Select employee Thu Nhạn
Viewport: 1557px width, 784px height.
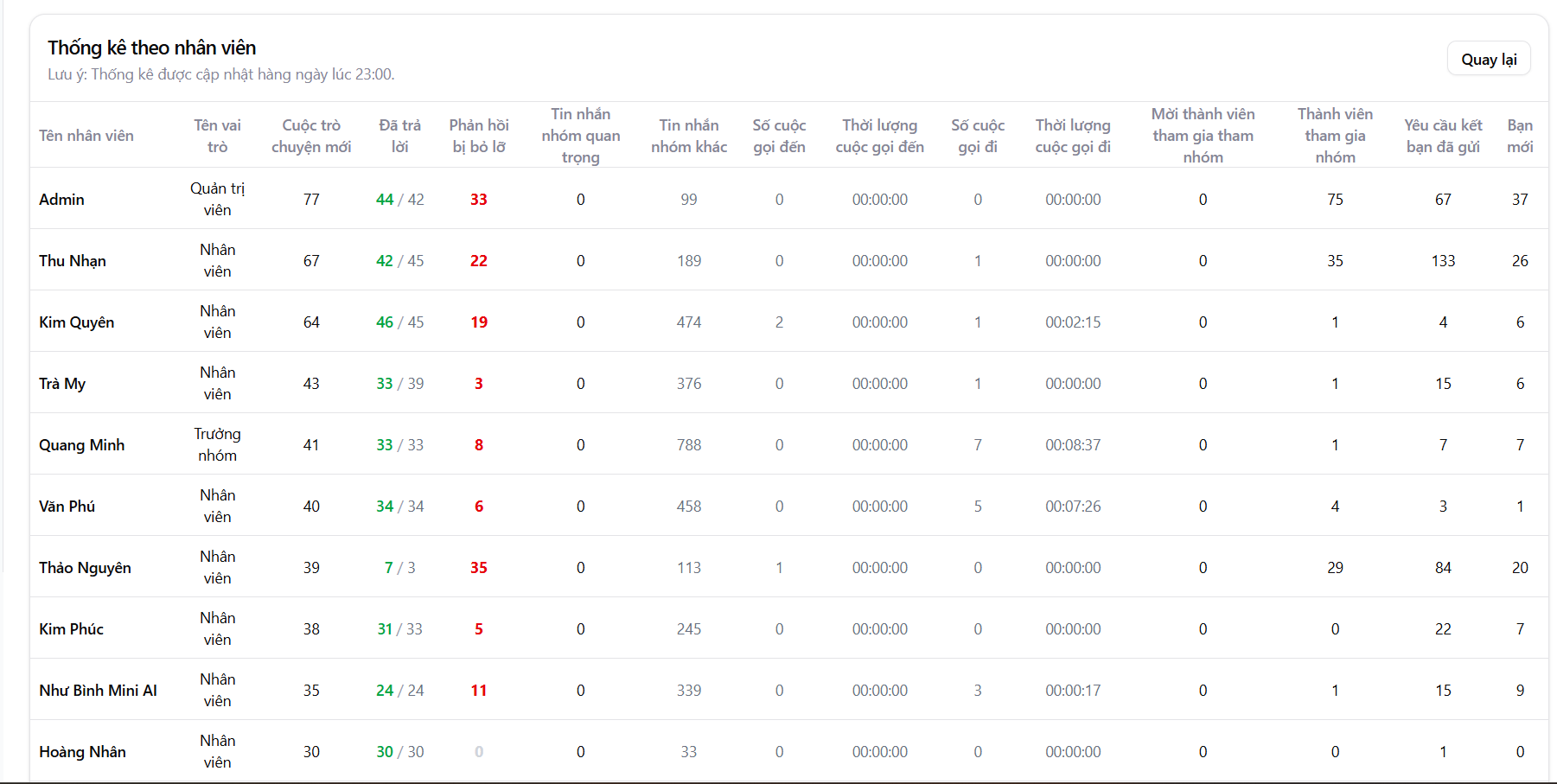(x=73, y=261)
